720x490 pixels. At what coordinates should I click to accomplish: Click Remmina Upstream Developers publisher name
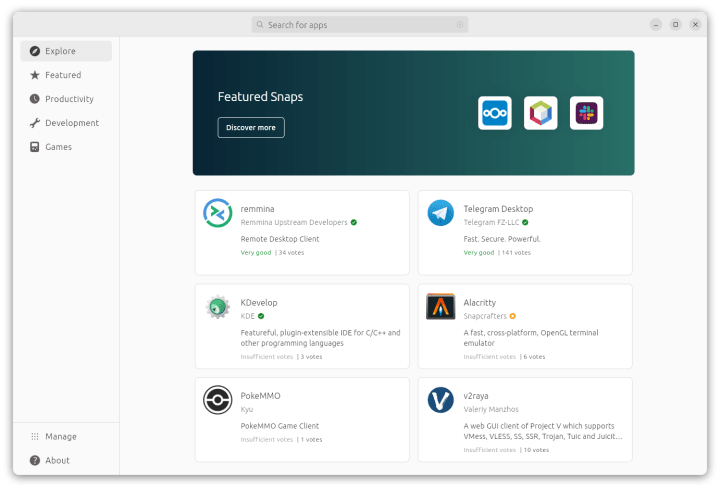pyautogui.click(x=294, y=222)
